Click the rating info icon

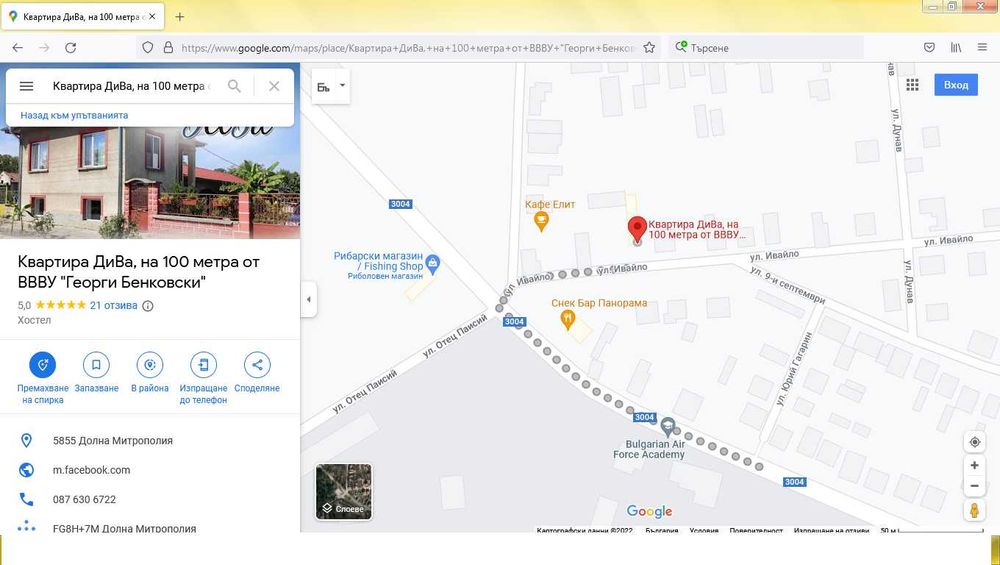(147, 305)
